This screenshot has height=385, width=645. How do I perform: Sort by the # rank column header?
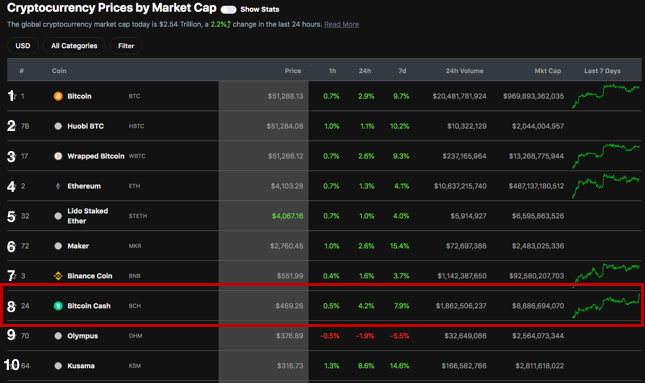click(x=21, y=71)
